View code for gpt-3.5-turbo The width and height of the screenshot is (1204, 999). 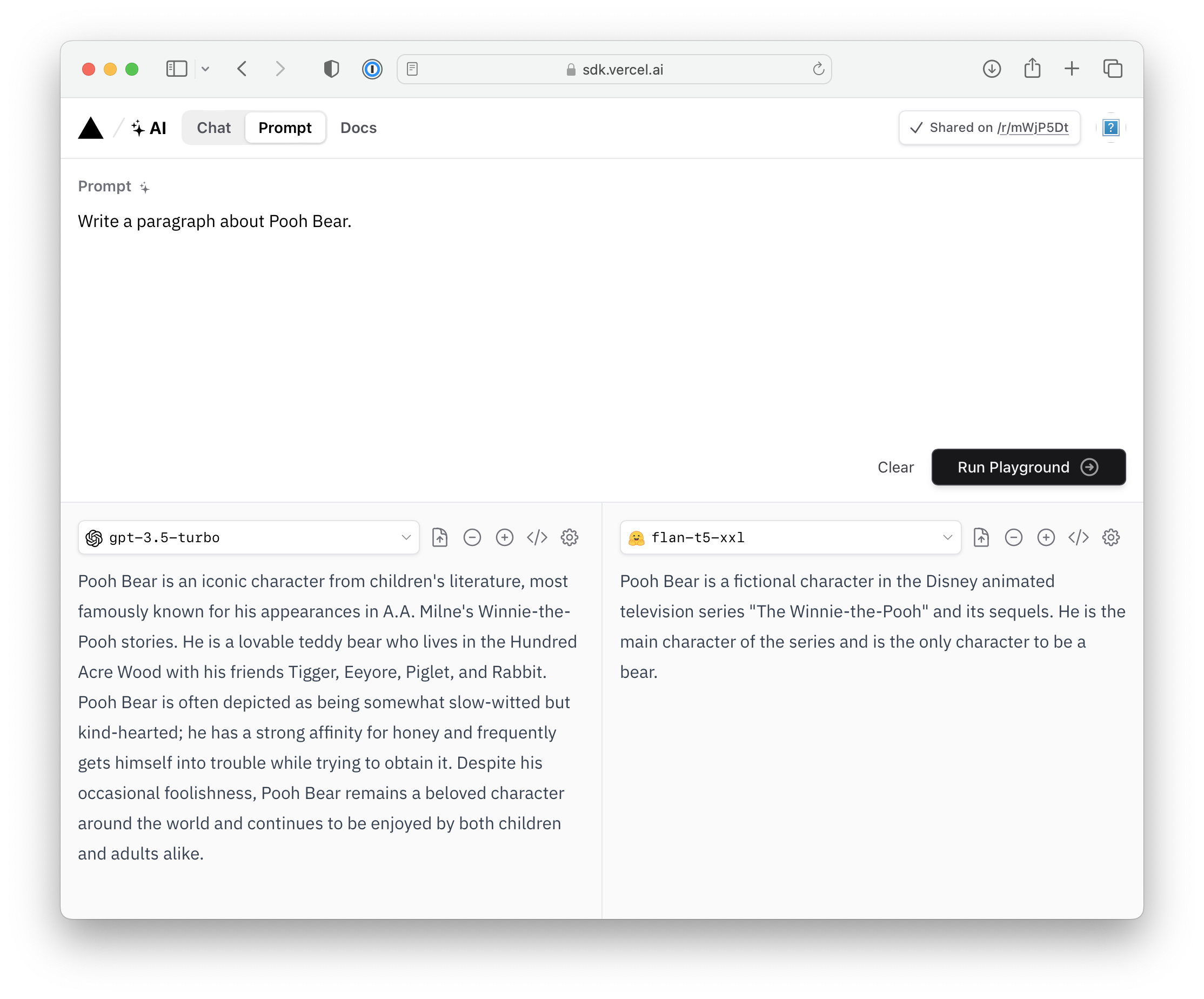coord(537,537)
